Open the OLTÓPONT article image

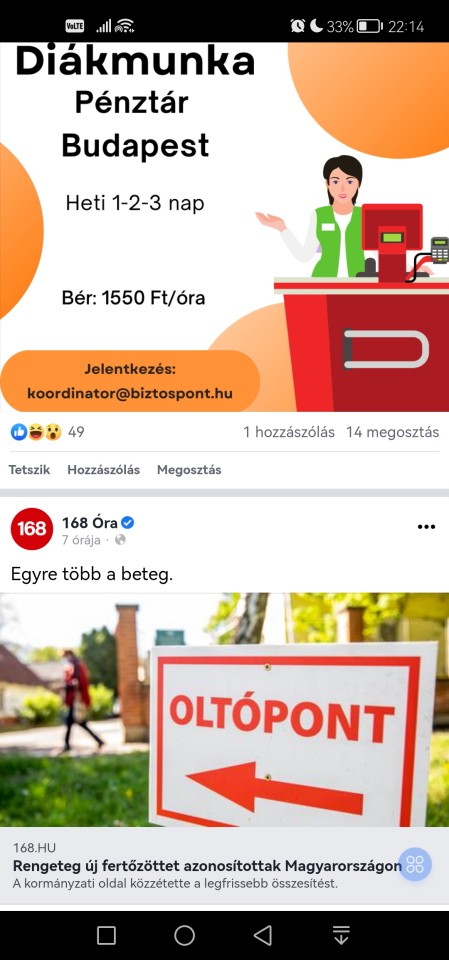[224, 710]
